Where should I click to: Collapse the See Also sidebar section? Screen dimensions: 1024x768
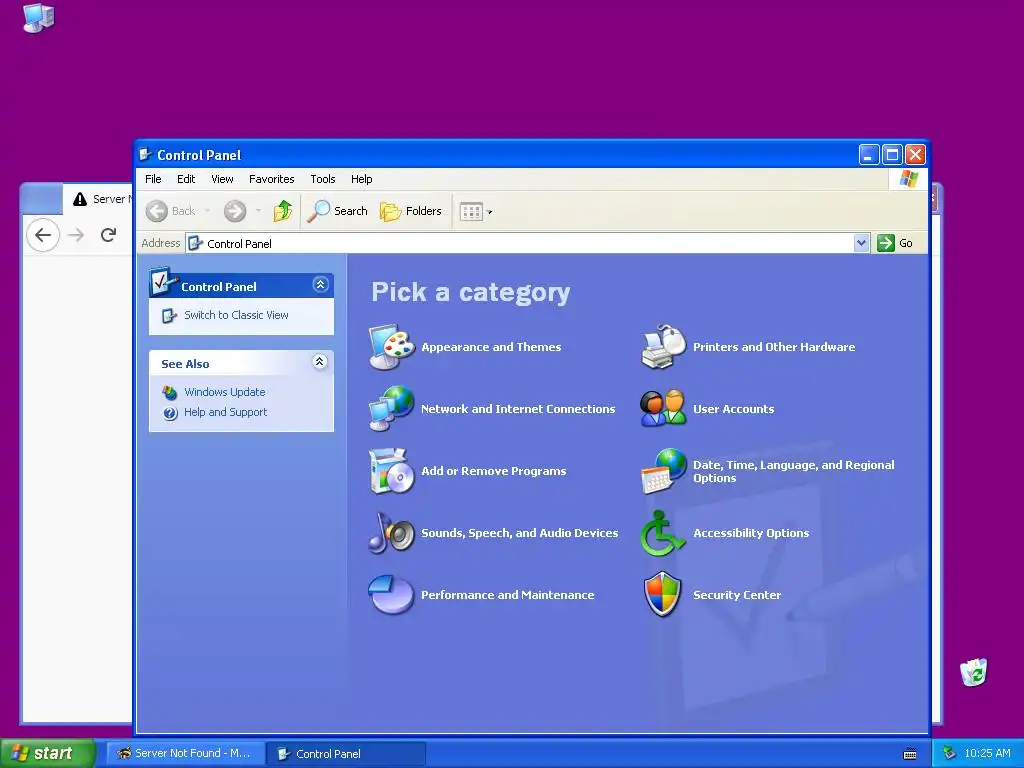click(319, 362)
